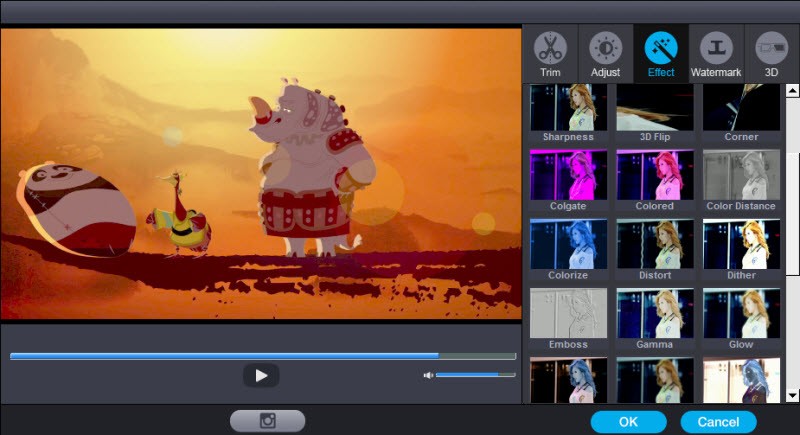Click the Cancel button
Viewport: 800px width, 435px height.
pos(718,422)
